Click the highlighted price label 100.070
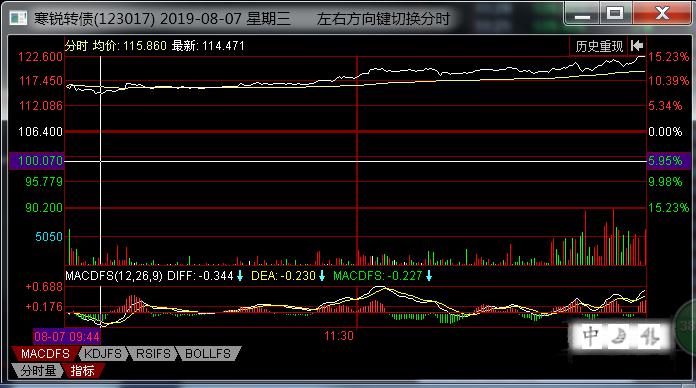Screen dimensions: 696x388 [37, 160]
